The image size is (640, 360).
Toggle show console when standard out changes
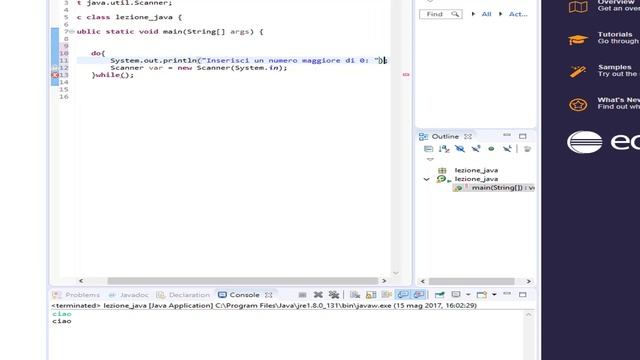click(x=403, y=295)
